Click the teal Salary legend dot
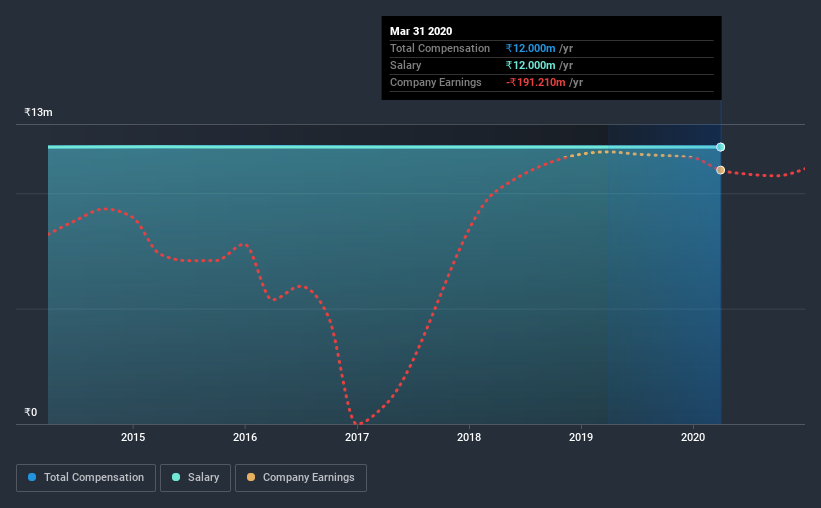 (x=176, y=477)
